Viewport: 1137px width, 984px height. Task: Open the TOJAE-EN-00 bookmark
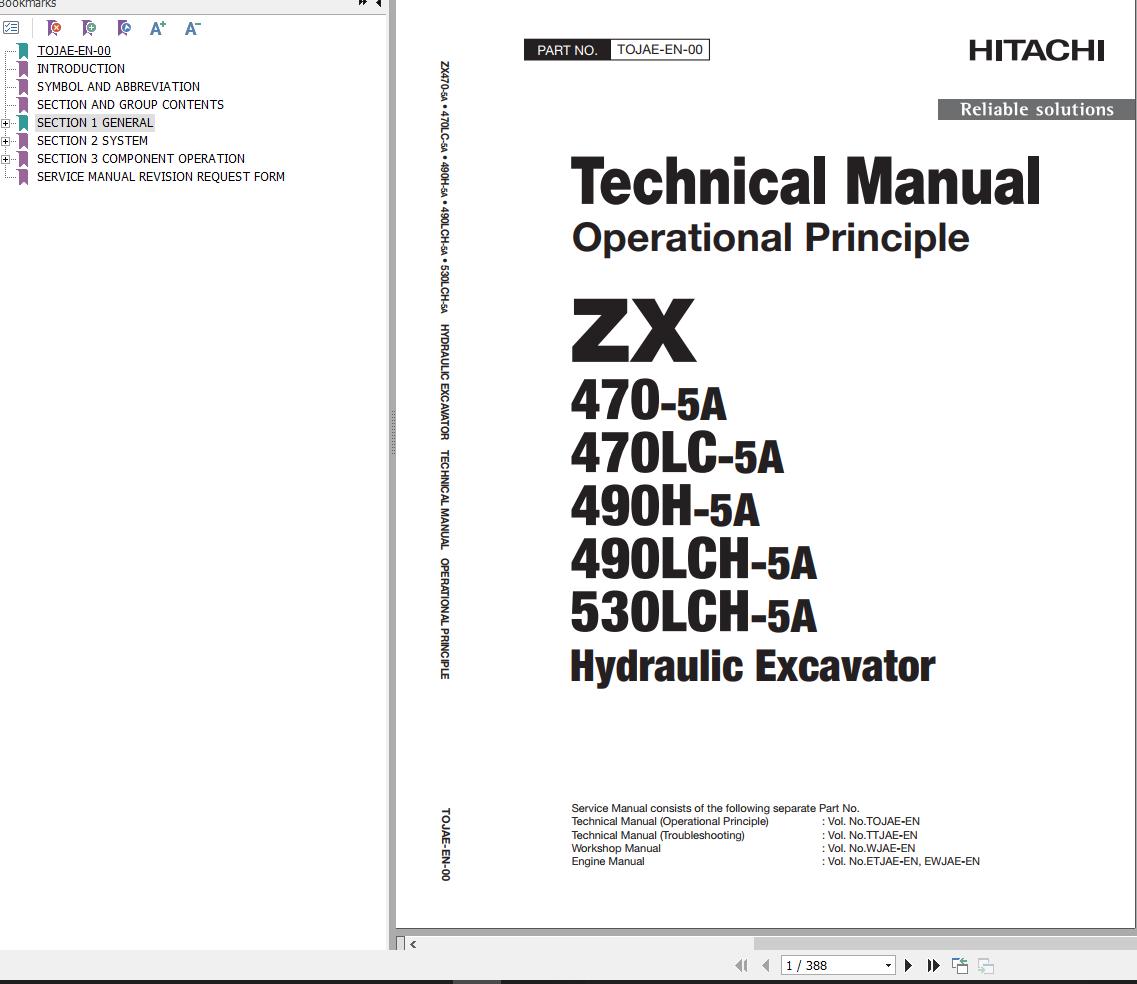point(74,51)
